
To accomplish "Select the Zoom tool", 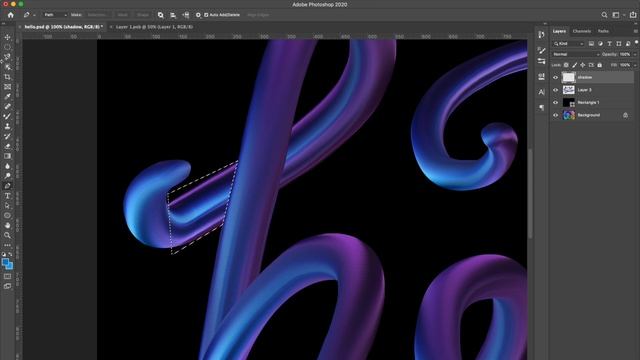I will (7, 235).
